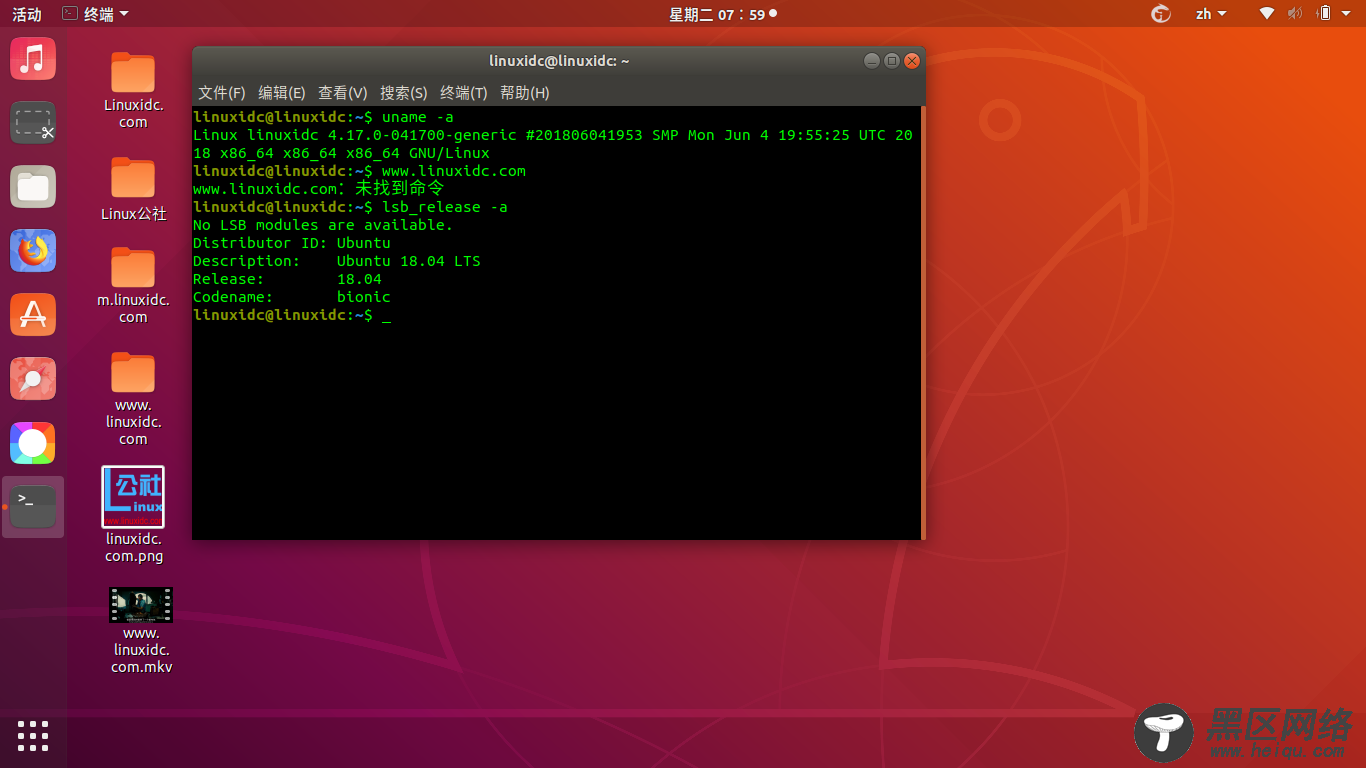1366x768 pixels.
Task: Open the magnifier search app in dock
Action: tap(33, 379)
